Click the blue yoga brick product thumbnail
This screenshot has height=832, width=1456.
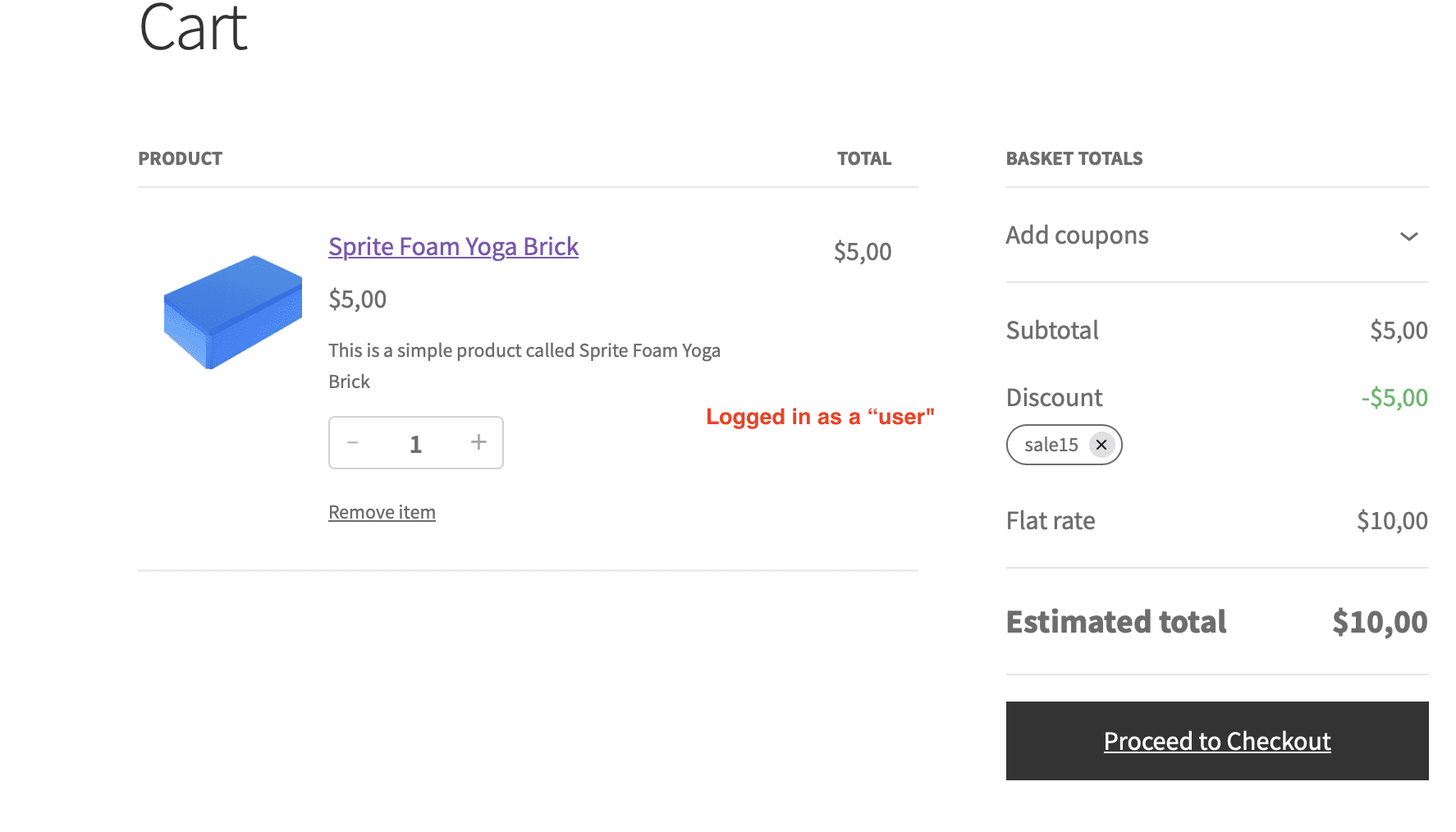click(233, 312)
